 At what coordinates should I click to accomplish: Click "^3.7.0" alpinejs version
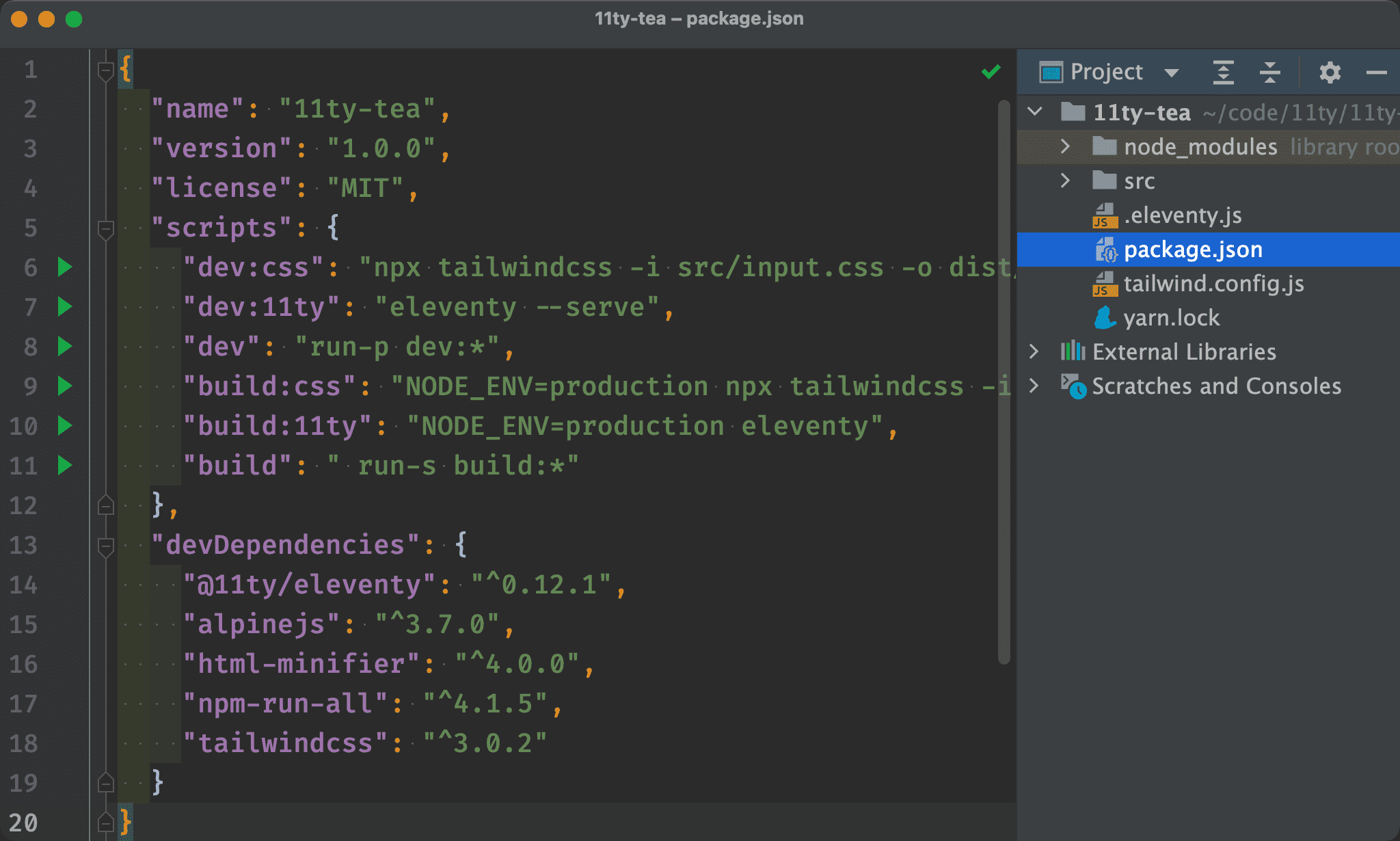(437, 624)
